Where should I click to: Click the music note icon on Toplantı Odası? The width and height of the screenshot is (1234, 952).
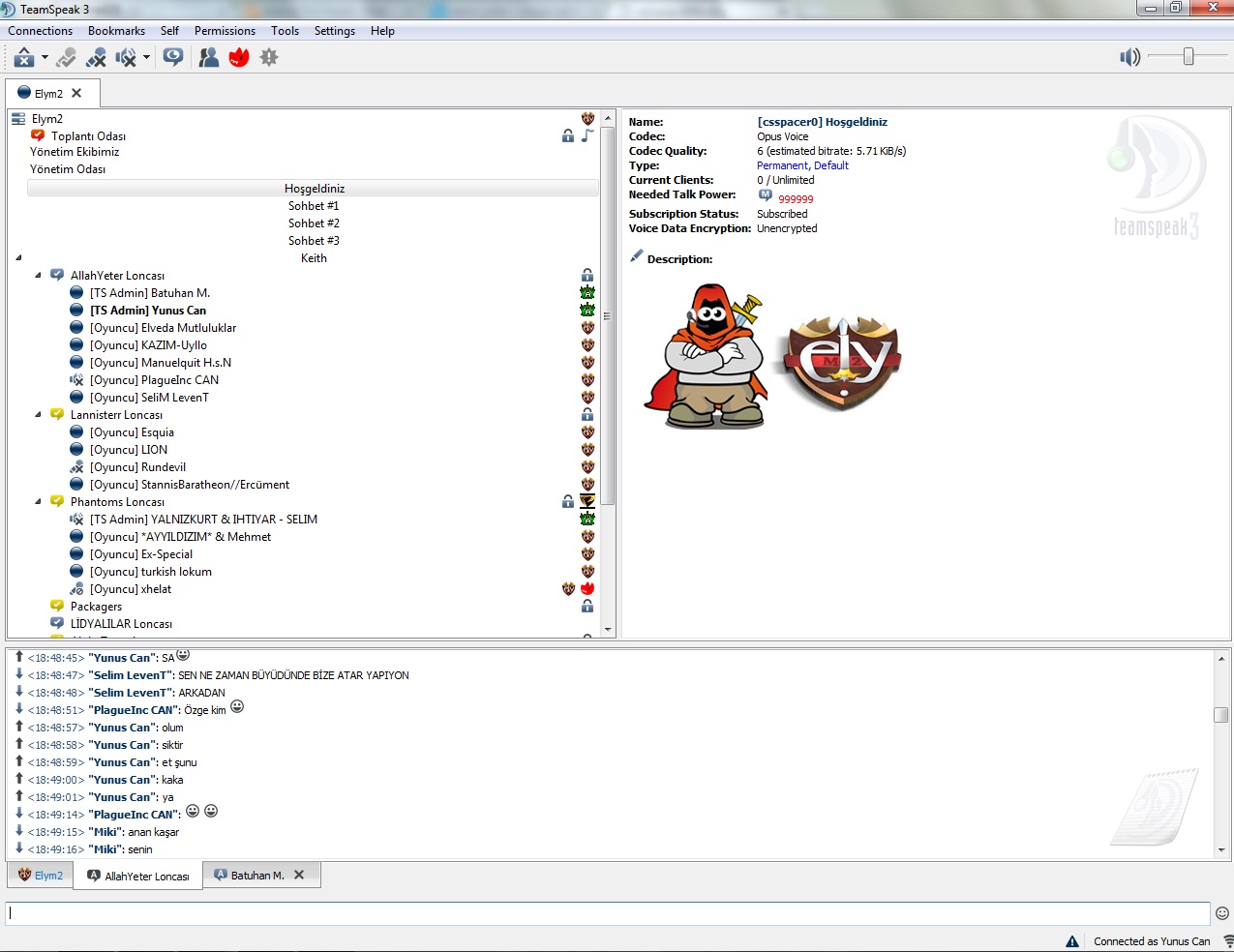[x=587, y=136]
